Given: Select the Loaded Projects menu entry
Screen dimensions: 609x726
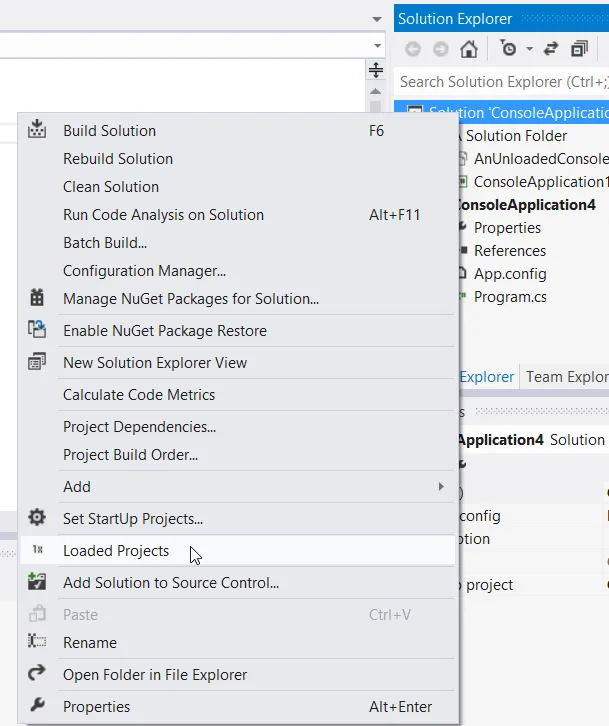Looking at the screenshot, I should 238,551.
